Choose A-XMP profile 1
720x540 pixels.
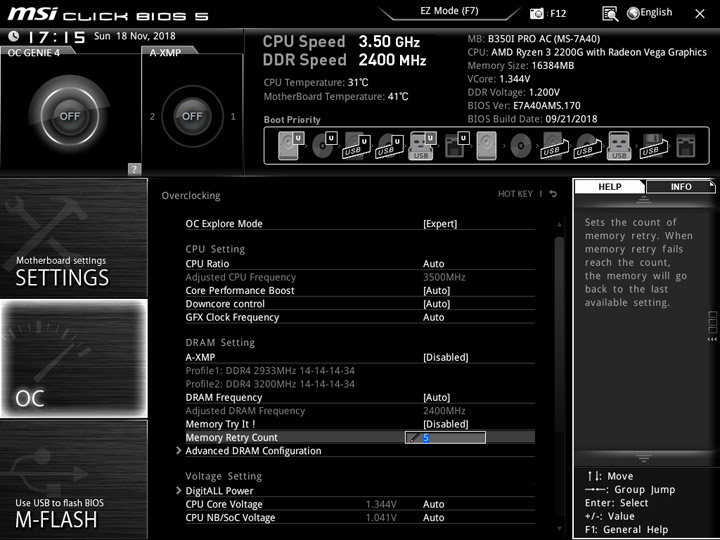[233, 117]
